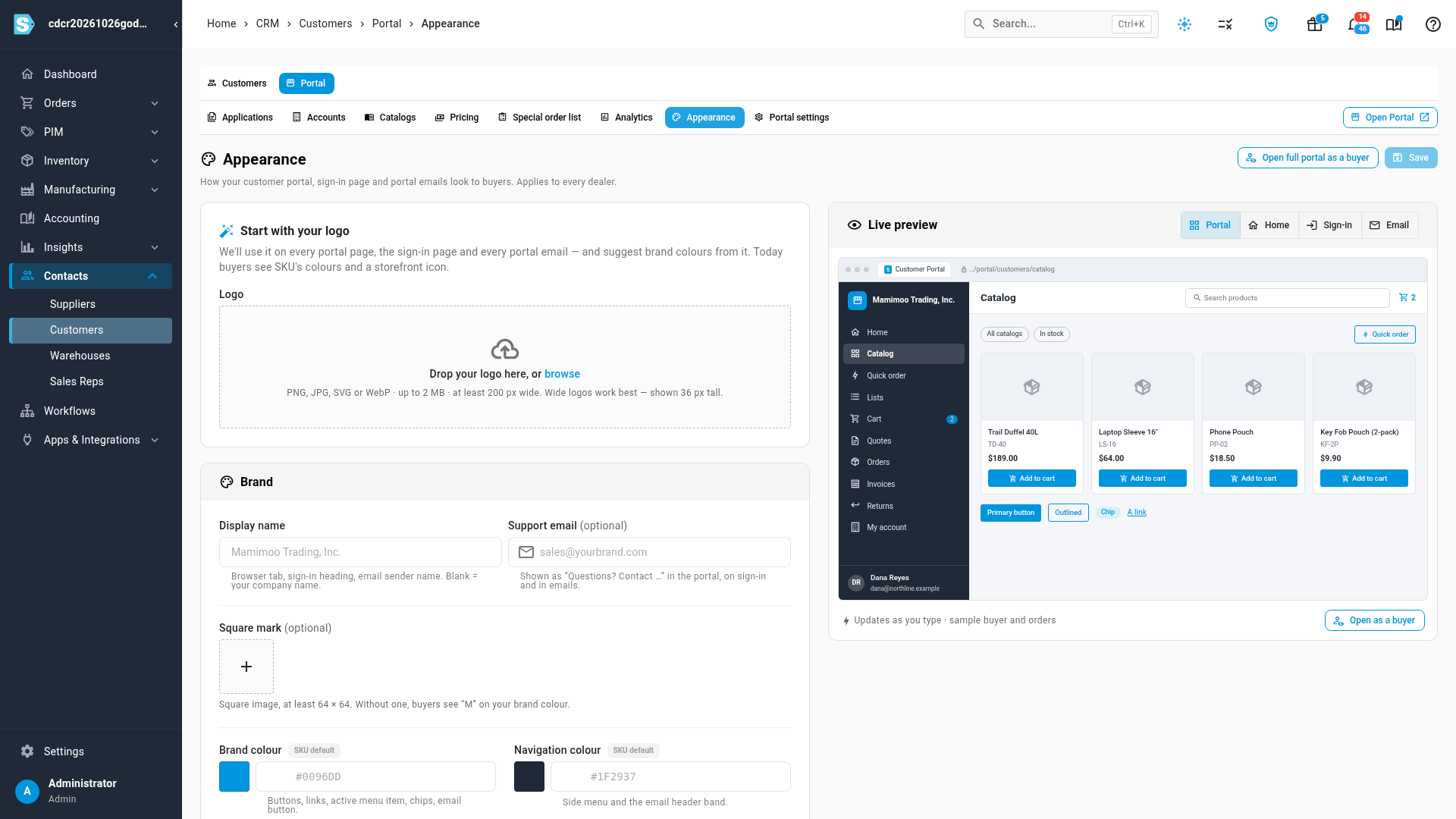Click the Settings gear icon
This screenshot has width=1456, height=819.
click(x=27, y=752)
